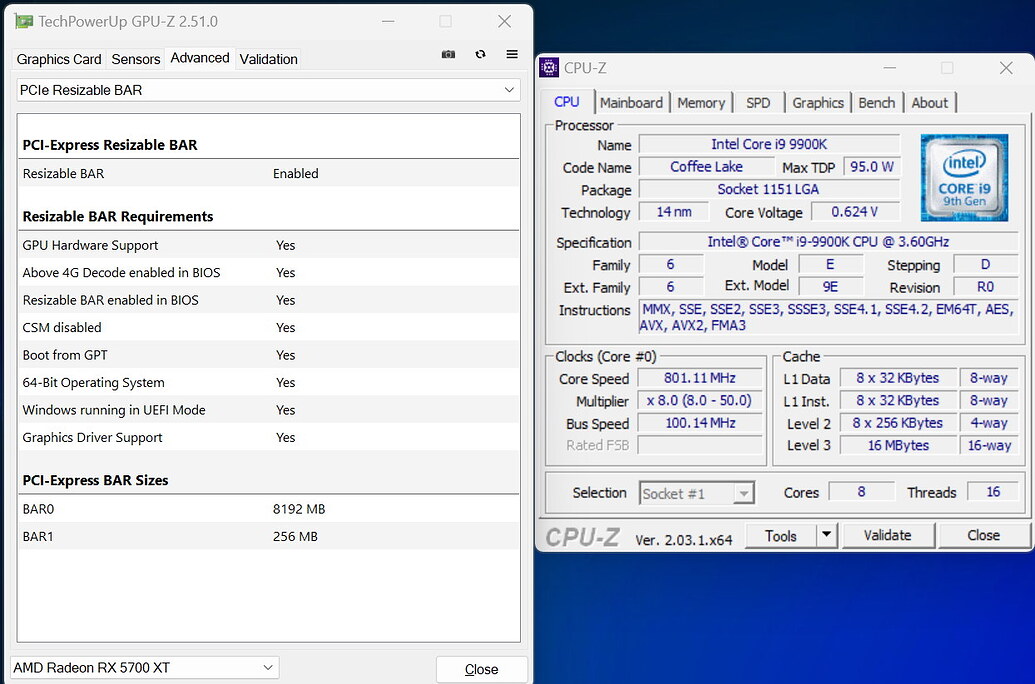Expand the Tools dropdown arrow in CPU-Z
The height and width of the screenshot is (684, 1035).
point(828,535)
